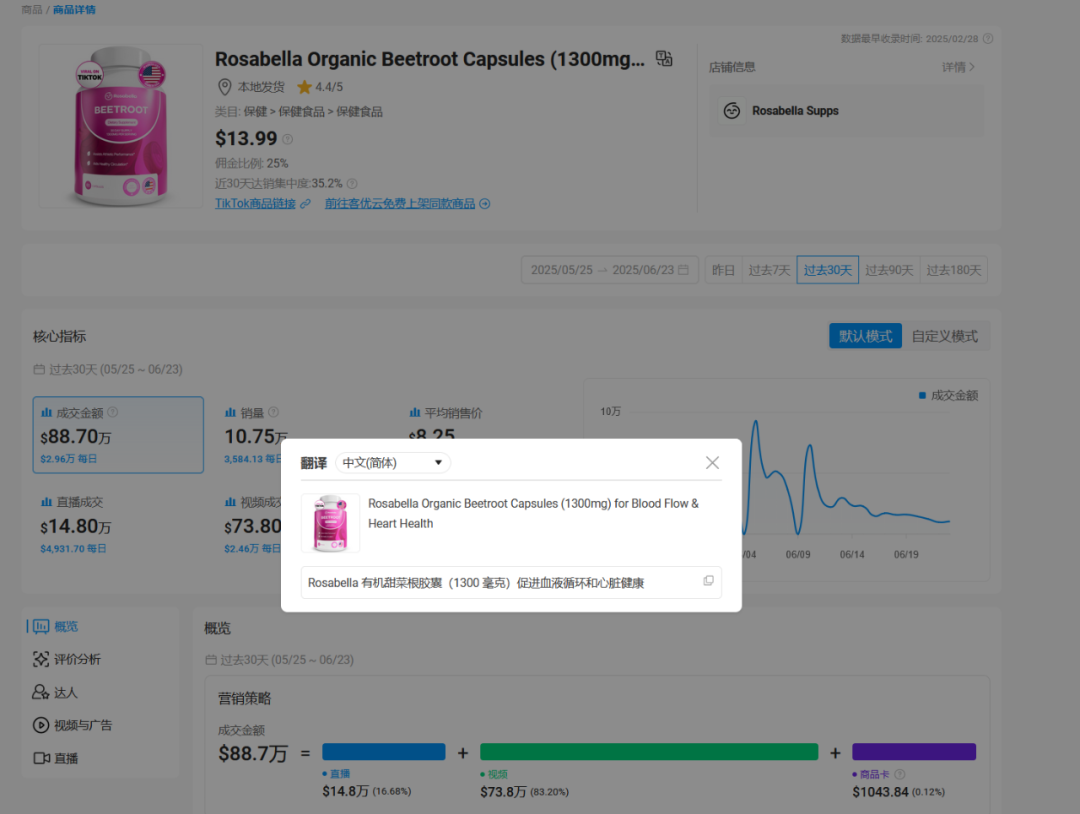The height and width of the screenshot is (814, 1080).
Task: Click help icon beside 近30天达销集中度
Action: click(352, 184)
